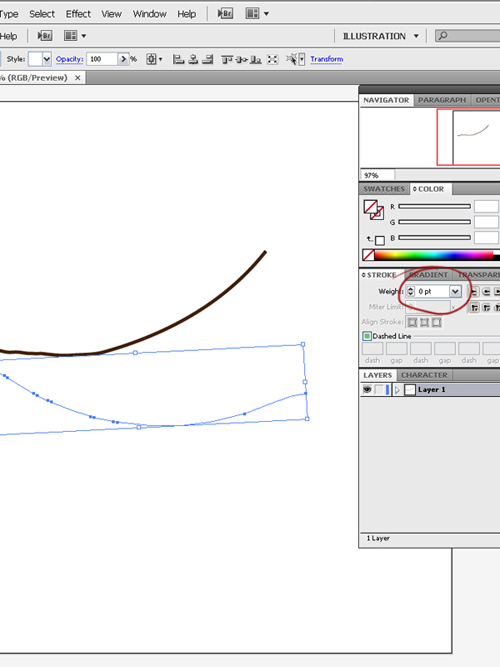Click the B color slider
This screenshot has width=500, height=667.
[434, 237]
